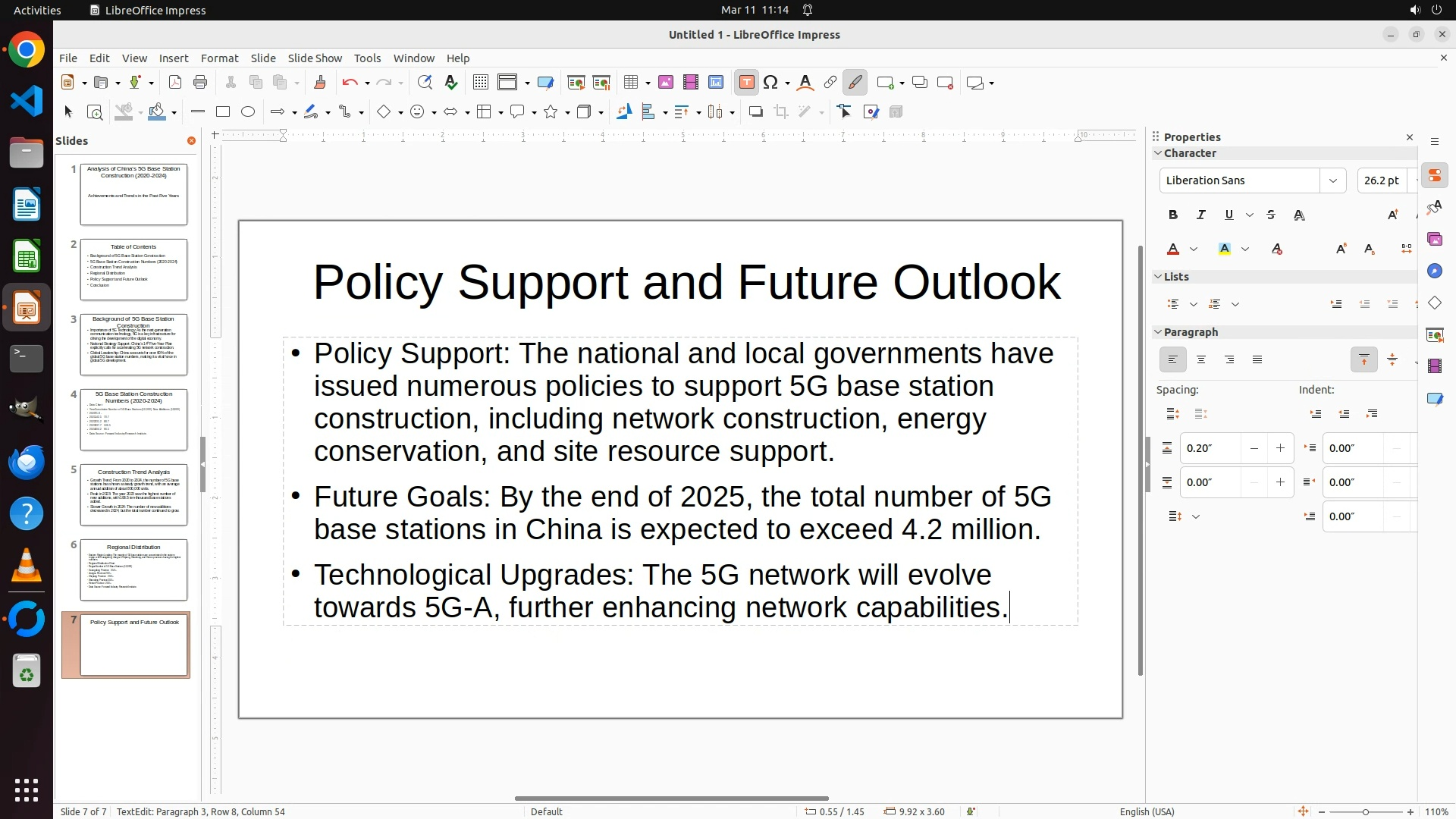
Task: Click the Insert Special Character icon
Action: pos(771,83)
